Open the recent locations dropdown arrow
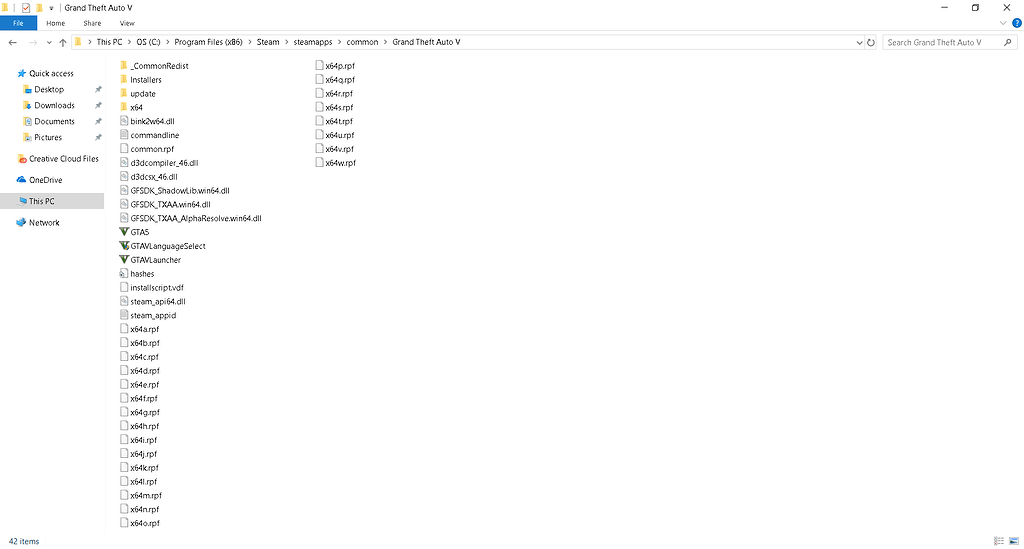This screenshot has height=549, width=1024. 49,42
